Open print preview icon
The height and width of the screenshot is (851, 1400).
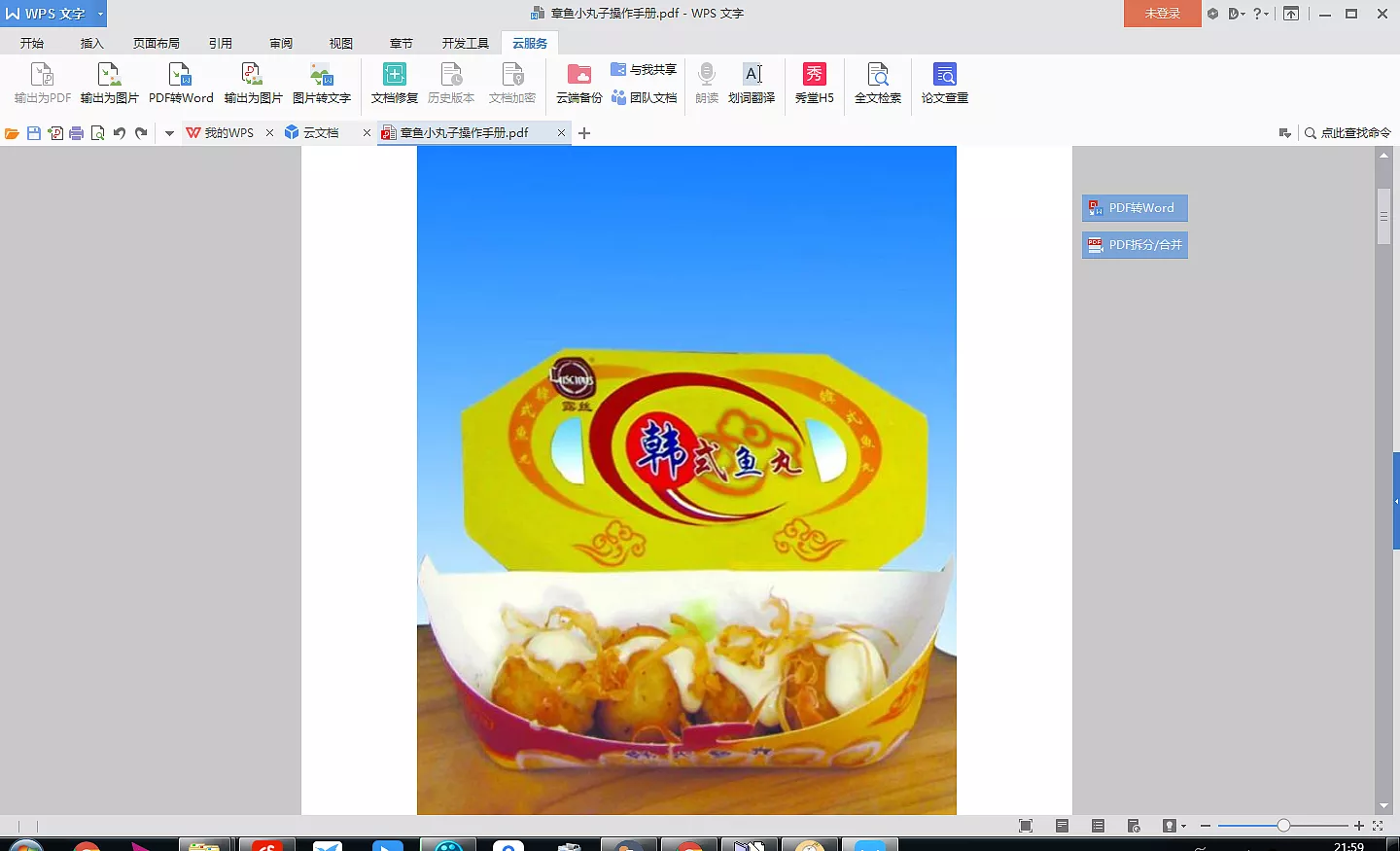point(98,133)
